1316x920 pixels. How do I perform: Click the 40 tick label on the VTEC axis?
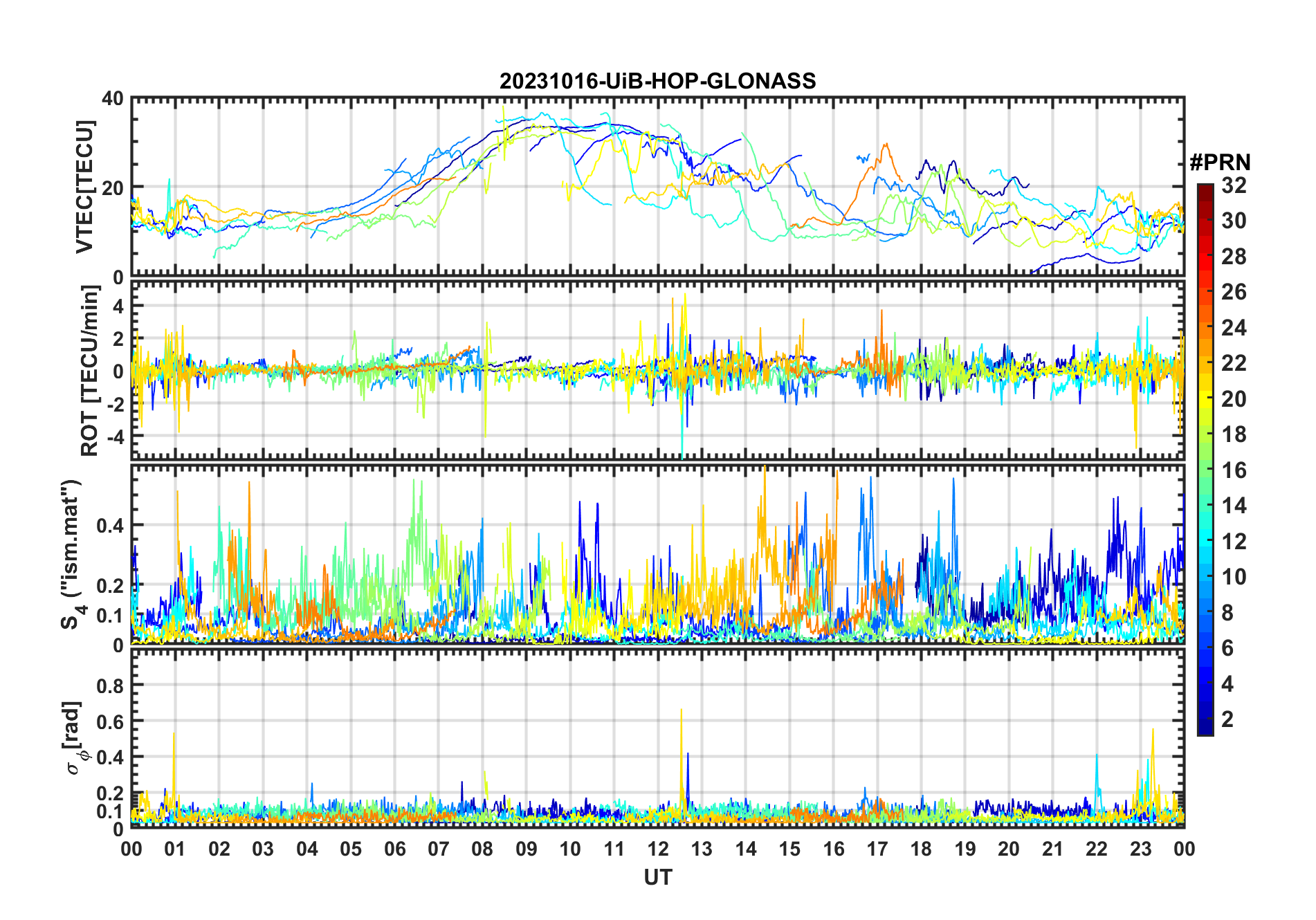113,99
